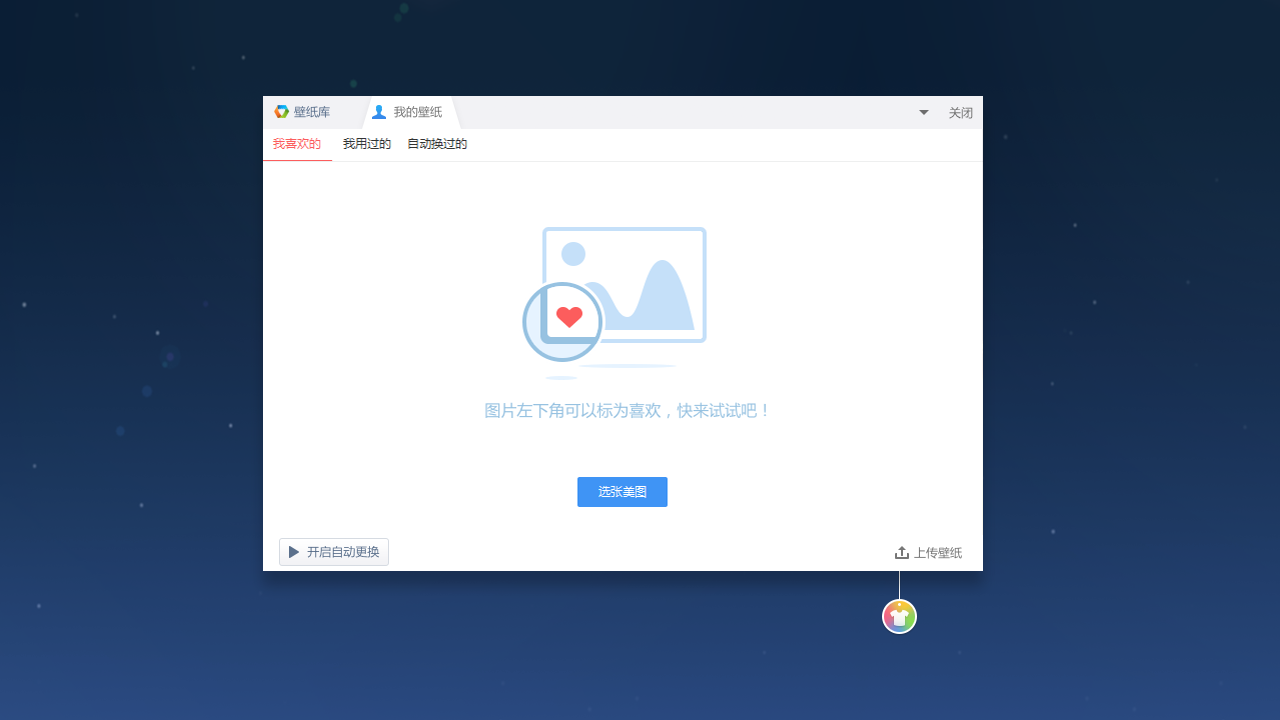Enable automatic wallpaper change via 开启自动更换
Viewport: 1280px width, 720px height.
coord(334,552)
